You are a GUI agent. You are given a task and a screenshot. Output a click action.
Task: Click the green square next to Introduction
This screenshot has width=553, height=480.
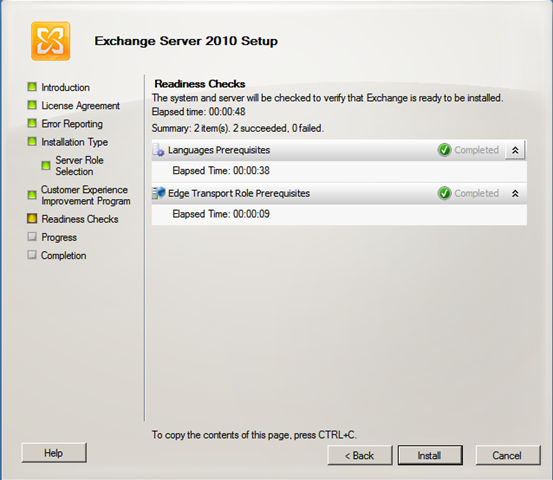pos(32,87)
